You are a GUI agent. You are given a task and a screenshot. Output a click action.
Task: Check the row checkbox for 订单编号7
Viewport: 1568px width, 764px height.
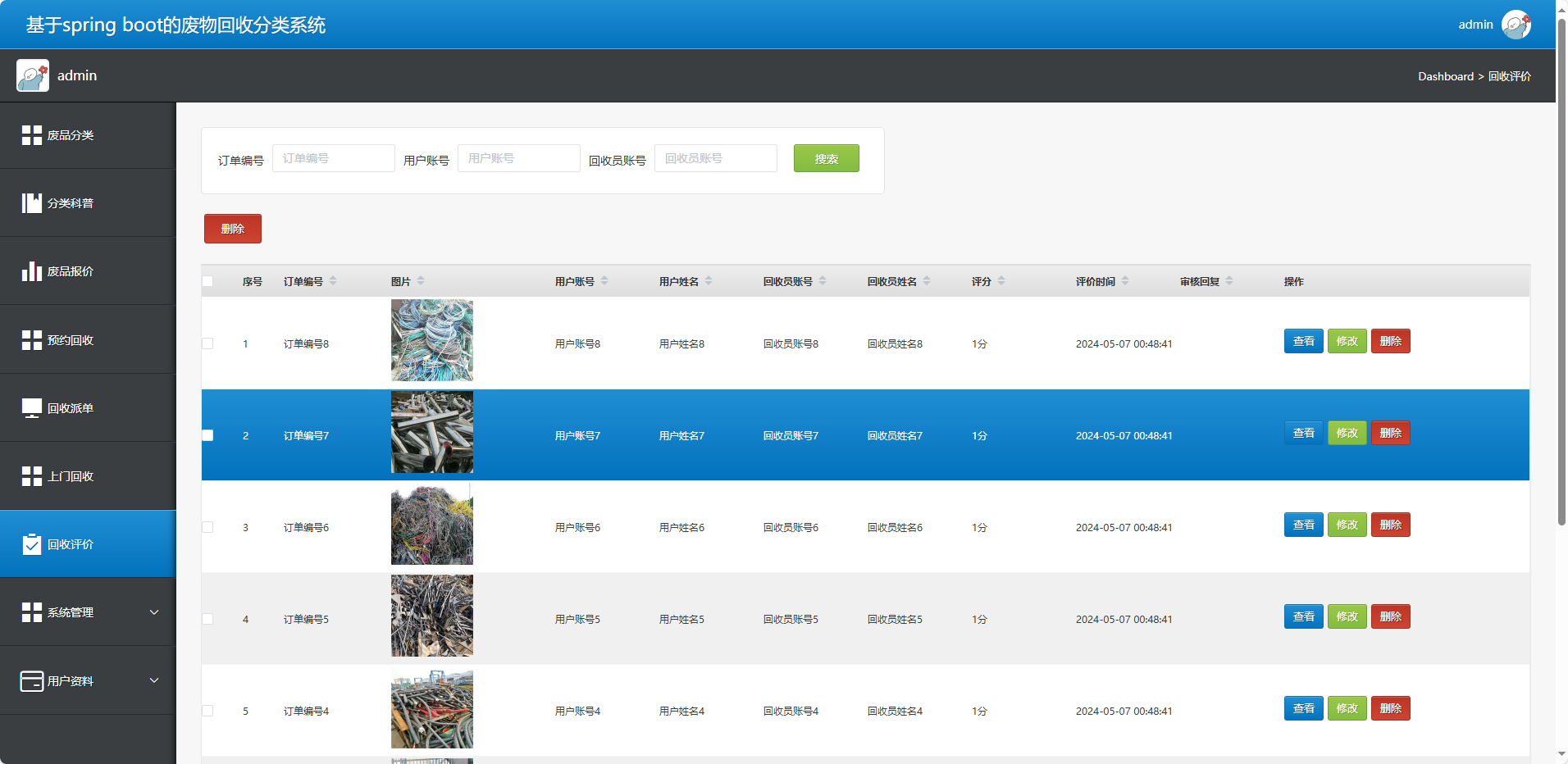[207, 435]
